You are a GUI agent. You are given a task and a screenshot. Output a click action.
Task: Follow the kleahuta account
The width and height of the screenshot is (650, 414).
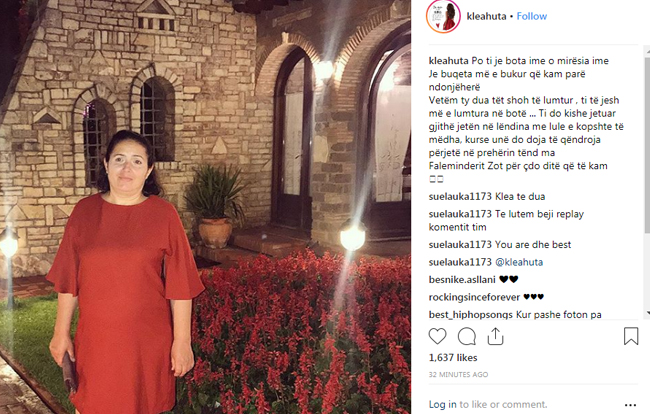(x=531, y=16)
